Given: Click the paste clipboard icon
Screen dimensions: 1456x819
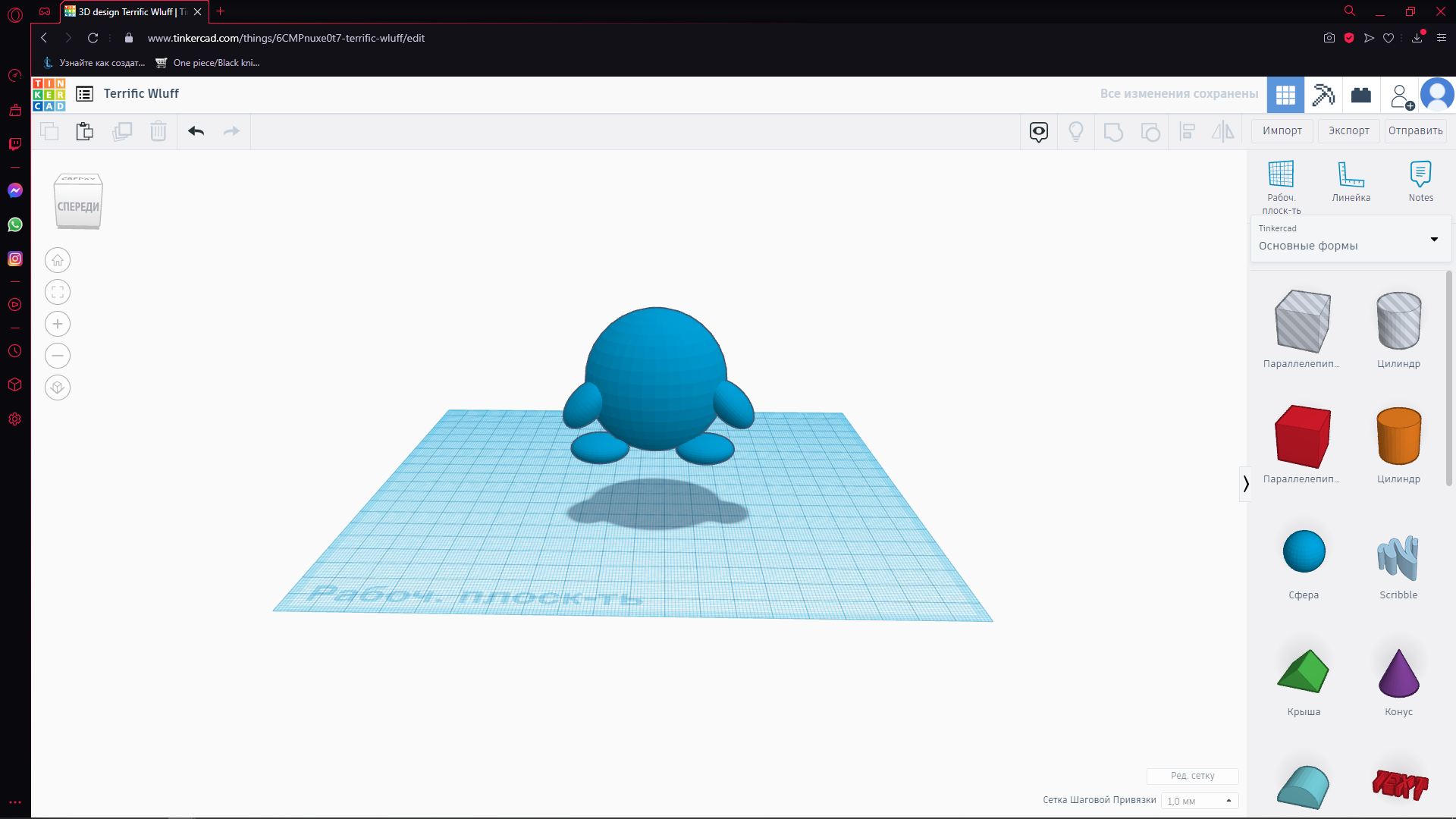Looking at the screenshot, I should click(x=85, y=131).
